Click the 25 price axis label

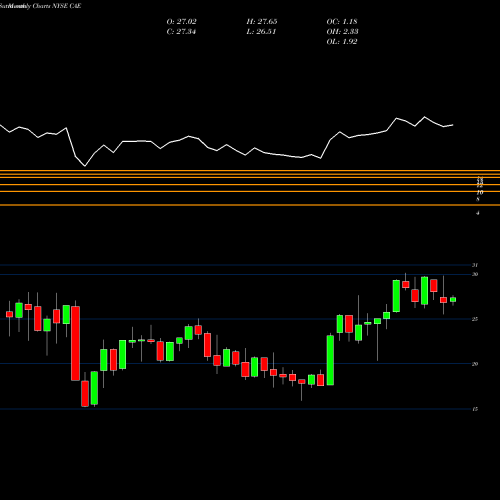[475, 319]
